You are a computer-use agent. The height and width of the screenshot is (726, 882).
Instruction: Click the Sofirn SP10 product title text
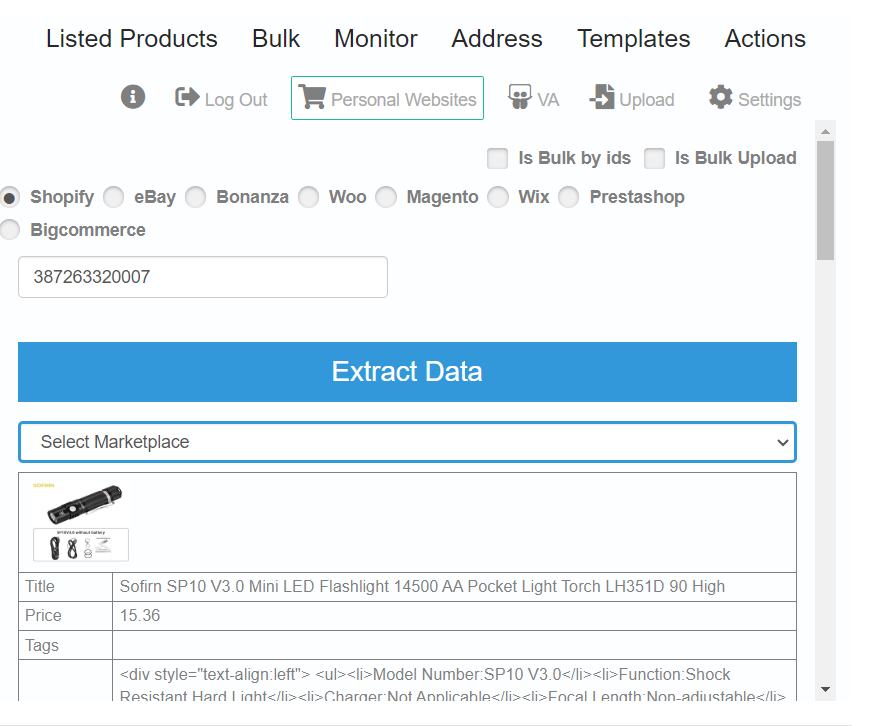(x=422, y=587)
